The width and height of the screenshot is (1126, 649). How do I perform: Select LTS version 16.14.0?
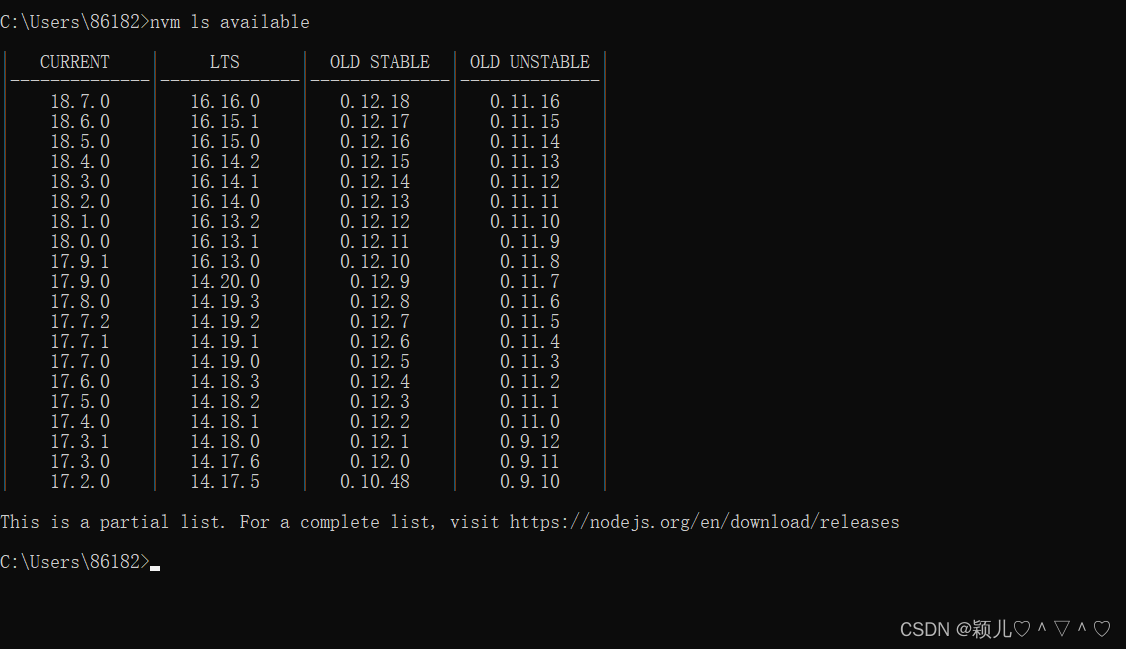[x=225, y=202]
